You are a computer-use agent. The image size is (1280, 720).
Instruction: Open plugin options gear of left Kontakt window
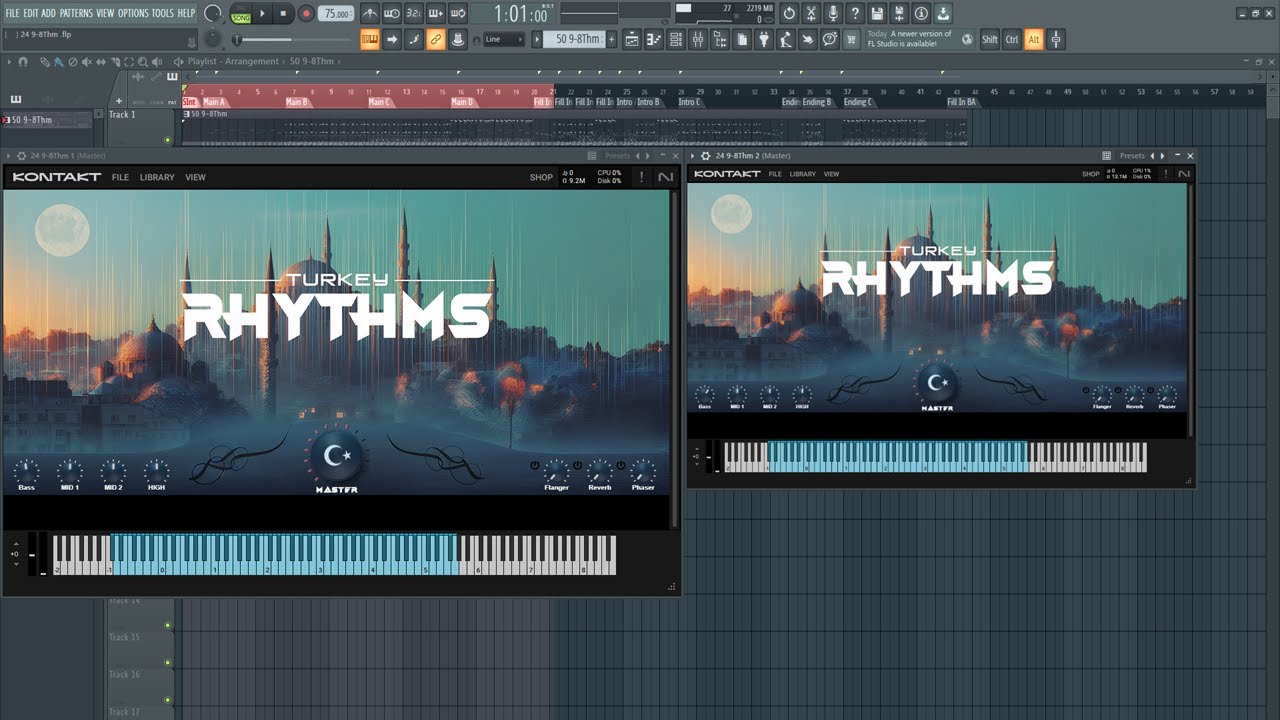point(21,156)
